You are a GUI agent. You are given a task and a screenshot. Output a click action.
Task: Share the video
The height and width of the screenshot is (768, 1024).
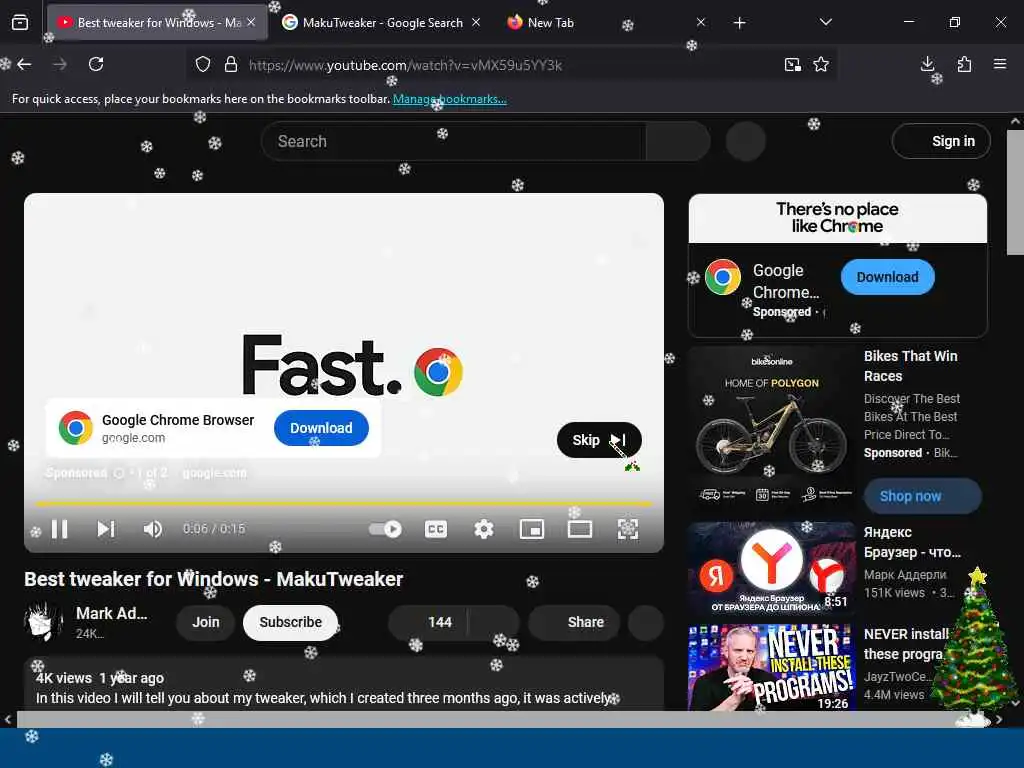point(574,622)
